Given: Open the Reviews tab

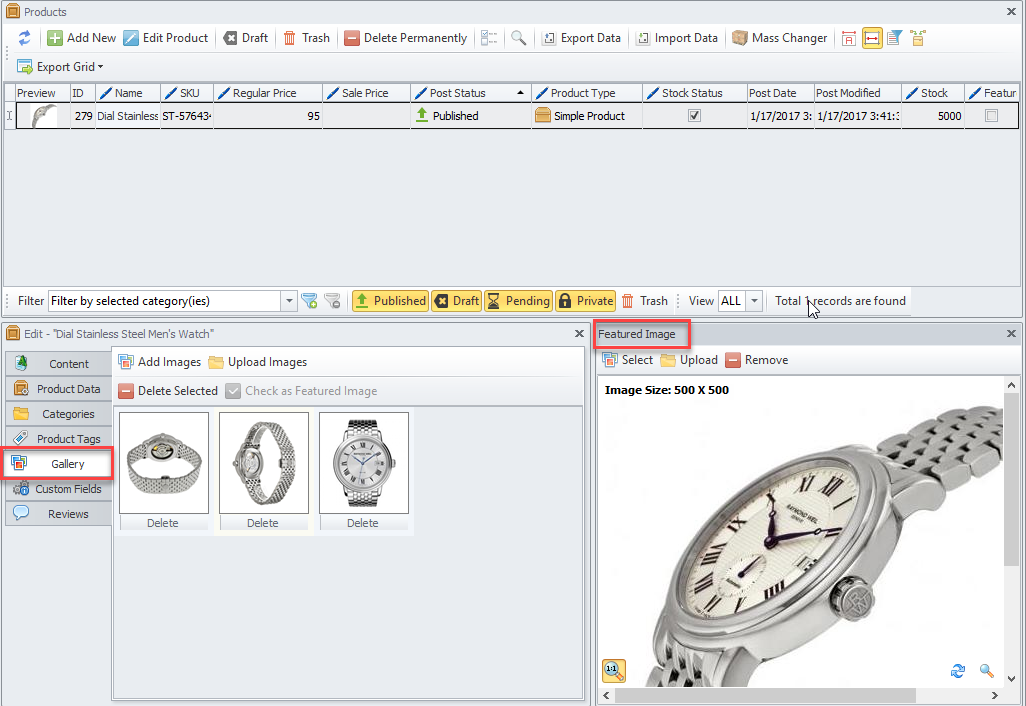Looking at the screenshot, I should click(59, 514).
